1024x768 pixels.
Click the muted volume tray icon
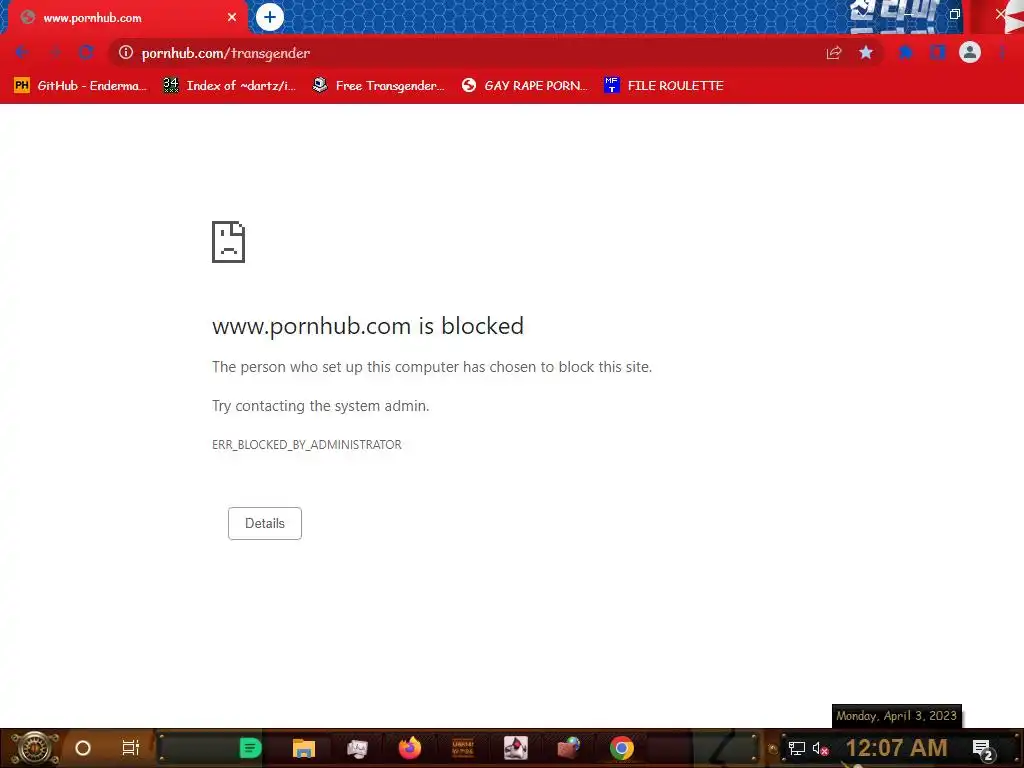(x=820, y=748)
